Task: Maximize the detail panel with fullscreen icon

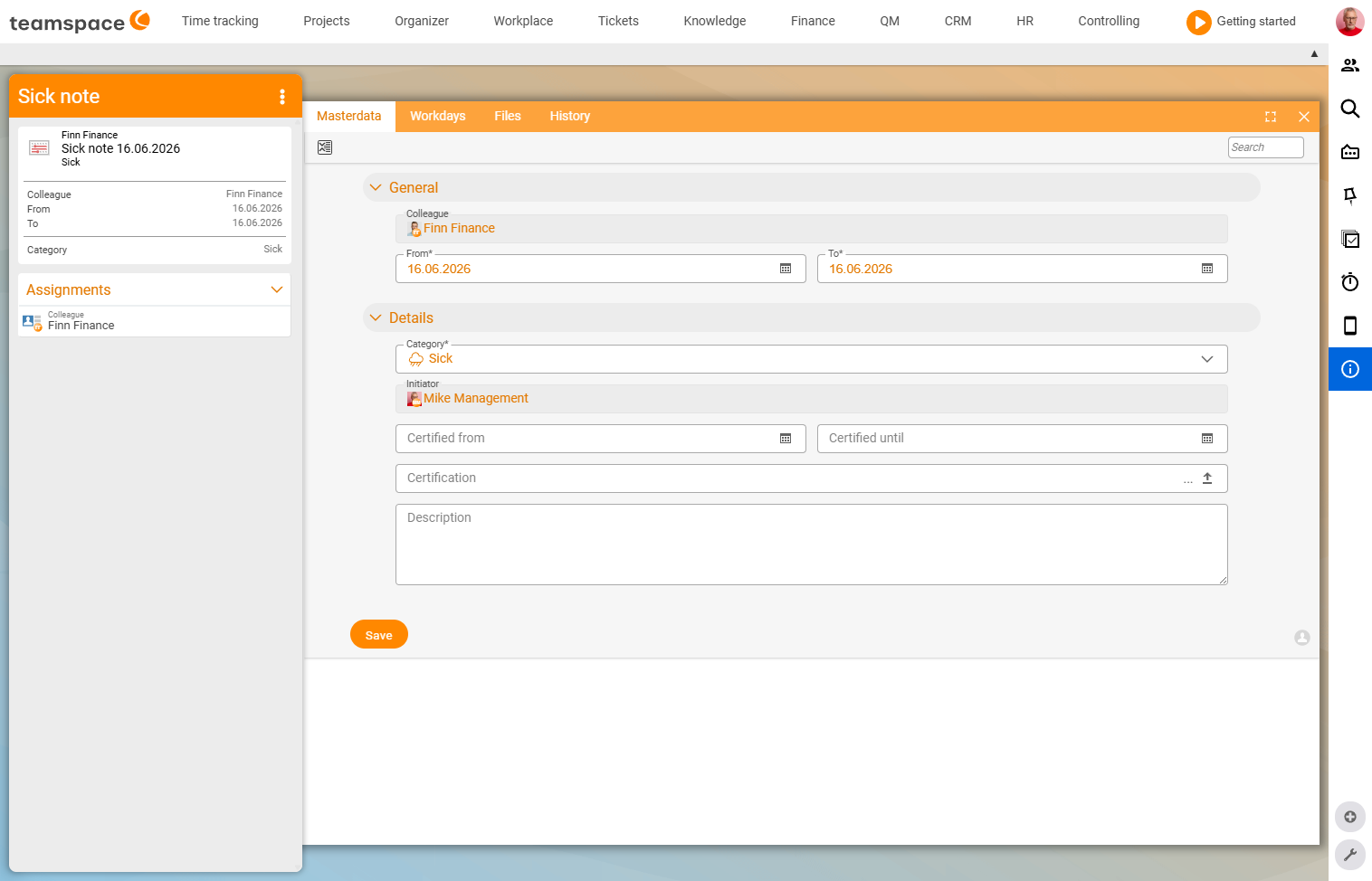Action: [1271, 117]
